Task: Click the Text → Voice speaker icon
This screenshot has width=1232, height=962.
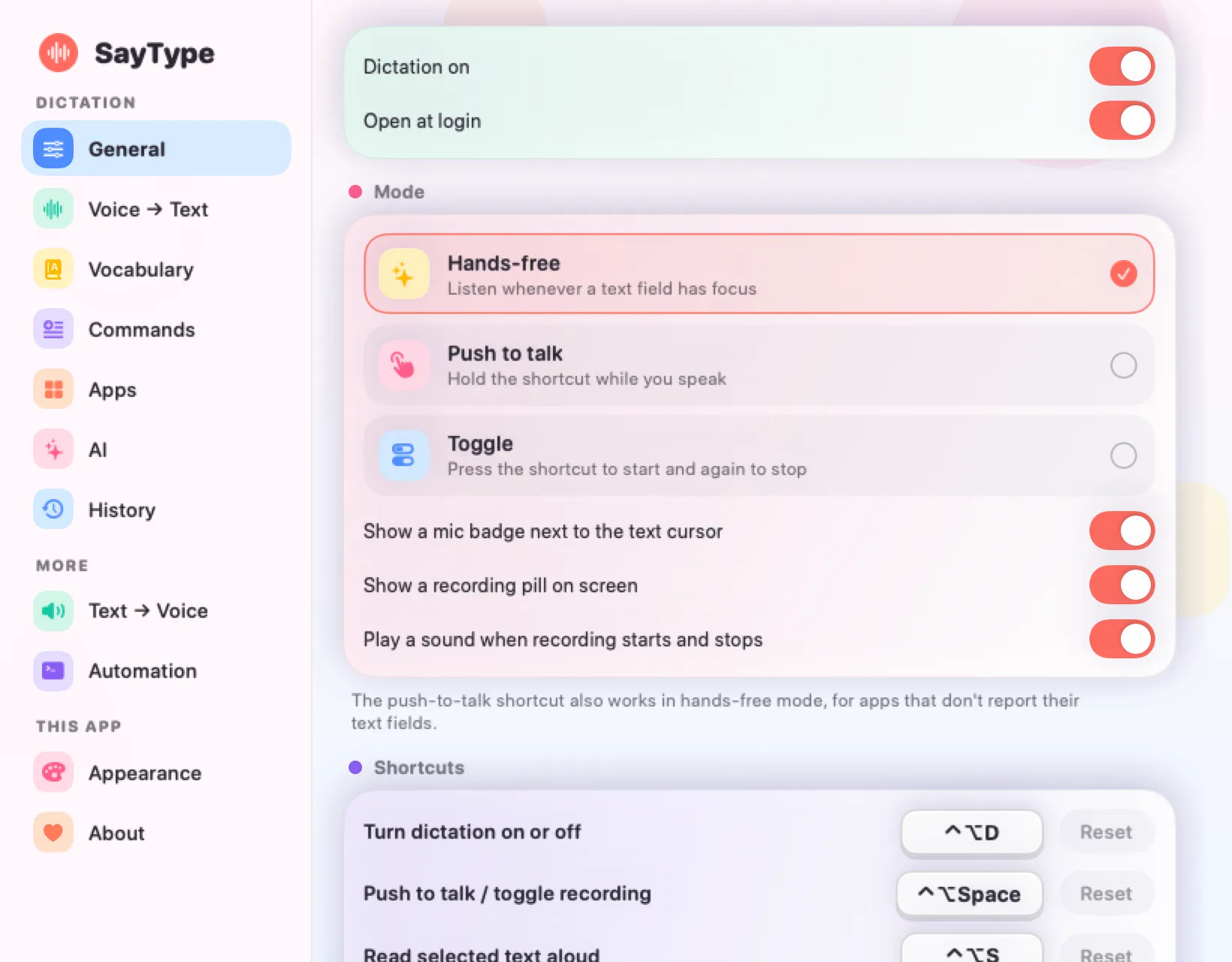Action: coord(53,610)
